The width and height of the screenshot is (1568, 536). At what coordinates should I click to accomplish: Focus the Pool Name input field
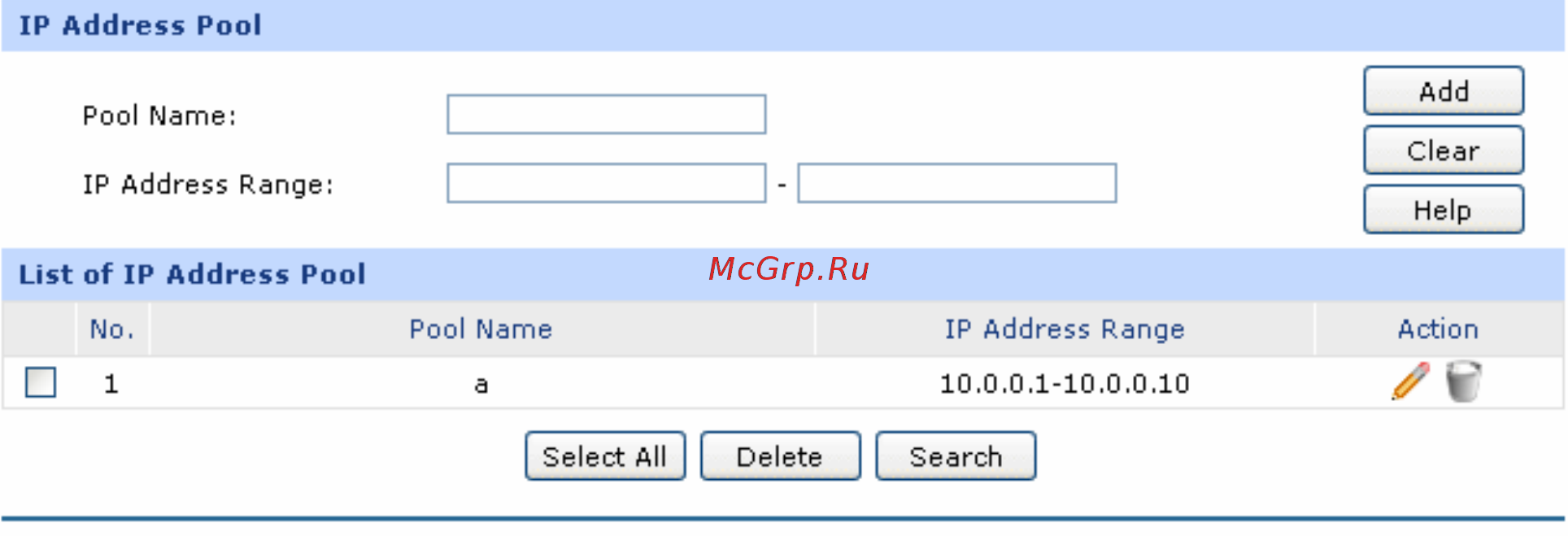click(x=607, y=115)
